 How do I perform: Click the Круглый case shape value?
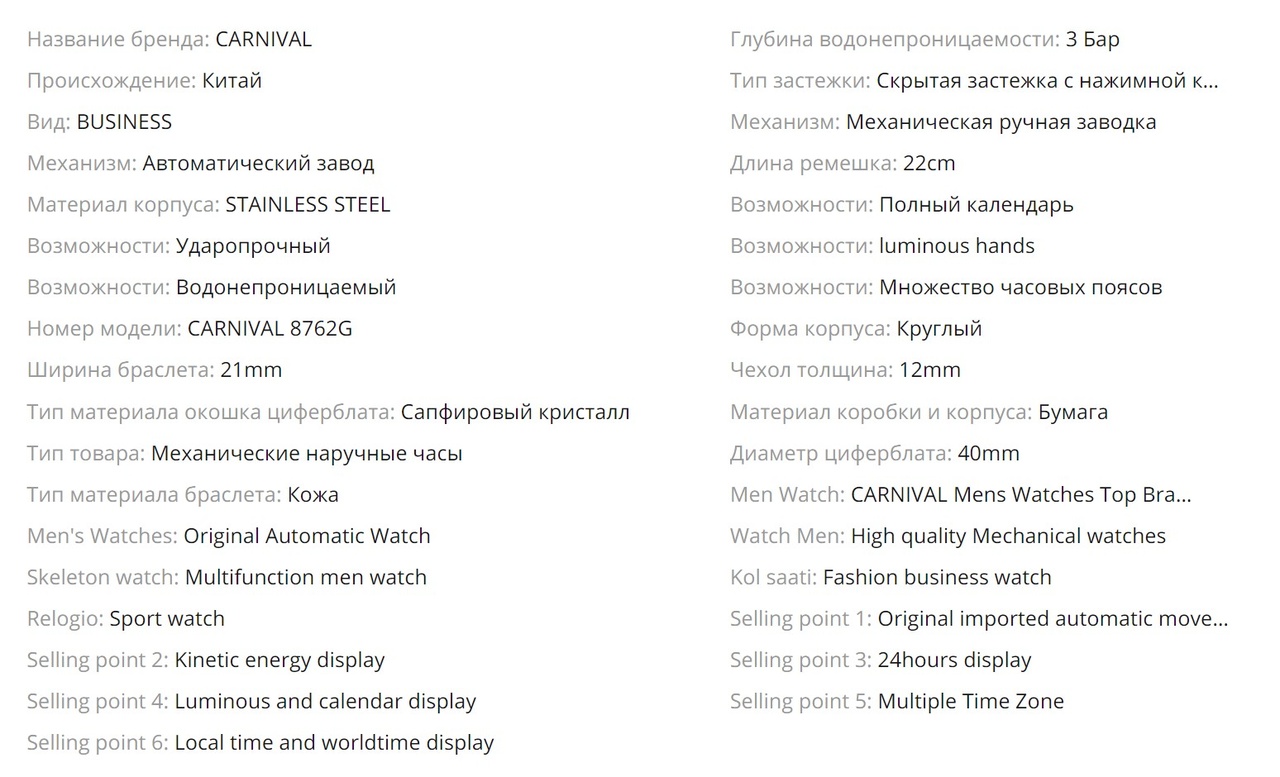tap(940, 328)
